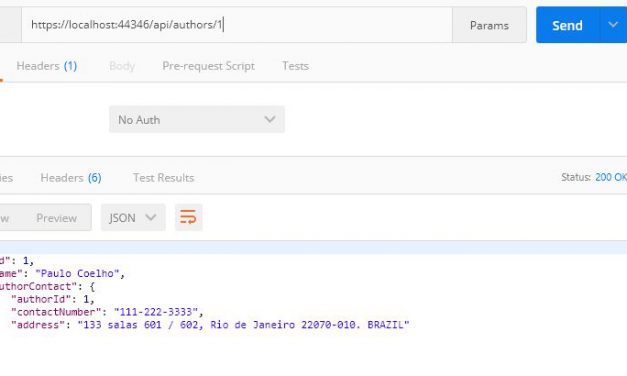Toggle the wrap lines icon
Screen dimensions: 627x376
[188, 217]
